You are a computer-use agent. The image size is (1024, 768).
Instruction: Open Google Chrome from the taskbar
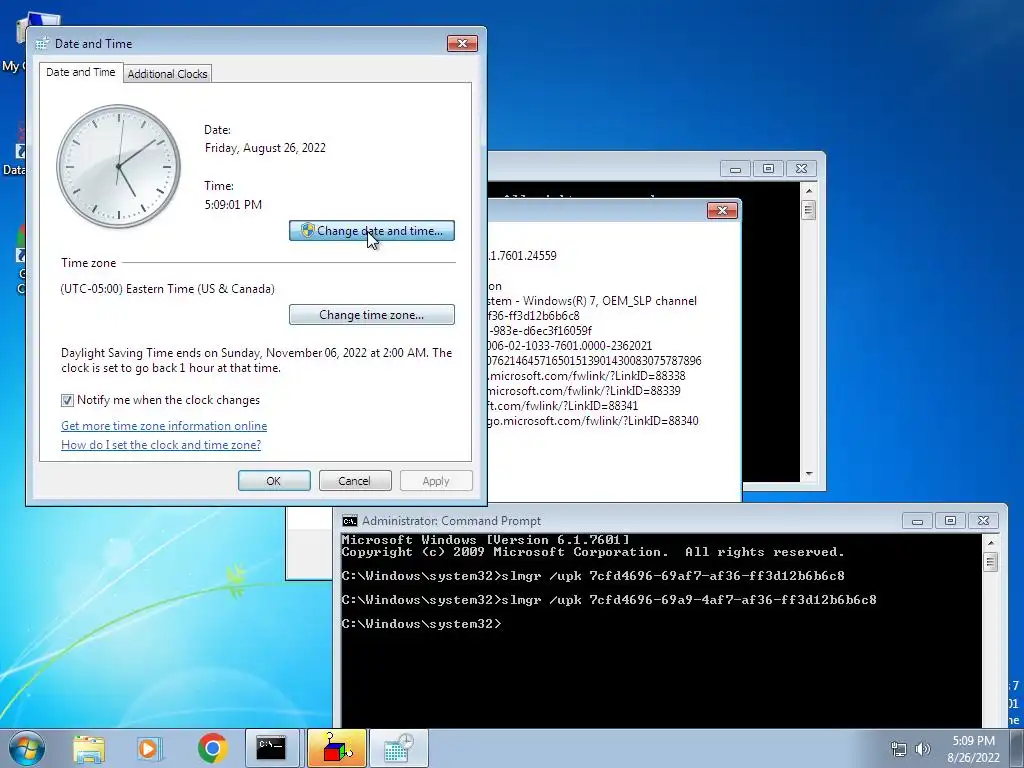click(212, 748)
